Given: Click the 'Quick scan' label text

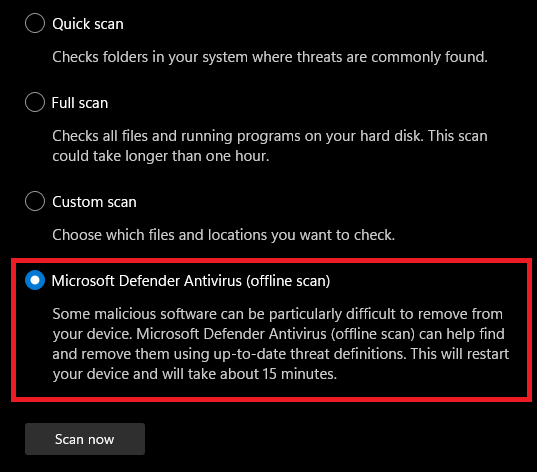Looking at the screenshot, I should [x=88, y=24].
